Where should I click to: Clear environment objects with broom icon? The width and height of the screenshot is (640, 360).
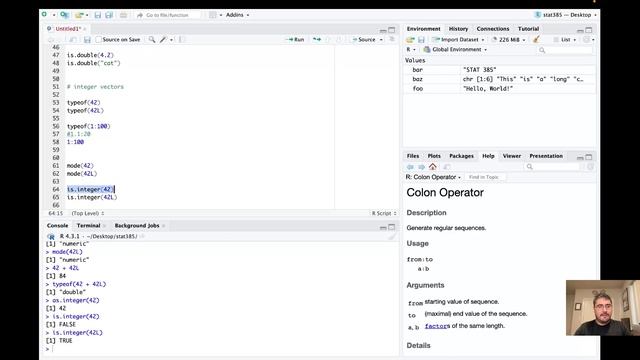point(536,40)
